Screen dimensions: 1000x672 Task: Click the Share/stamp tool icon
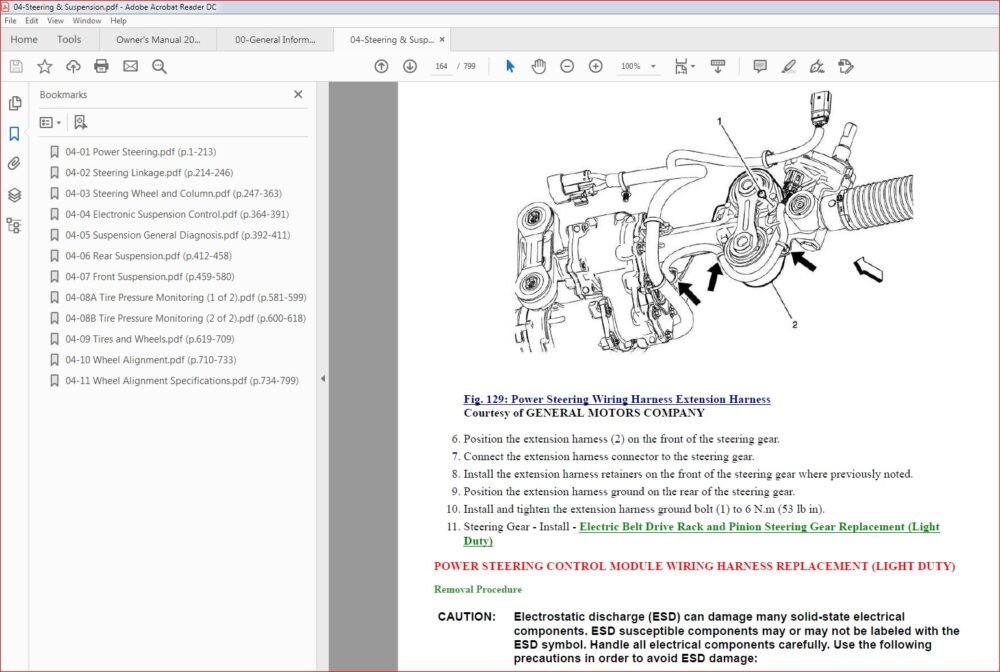[x=846, y=66]
